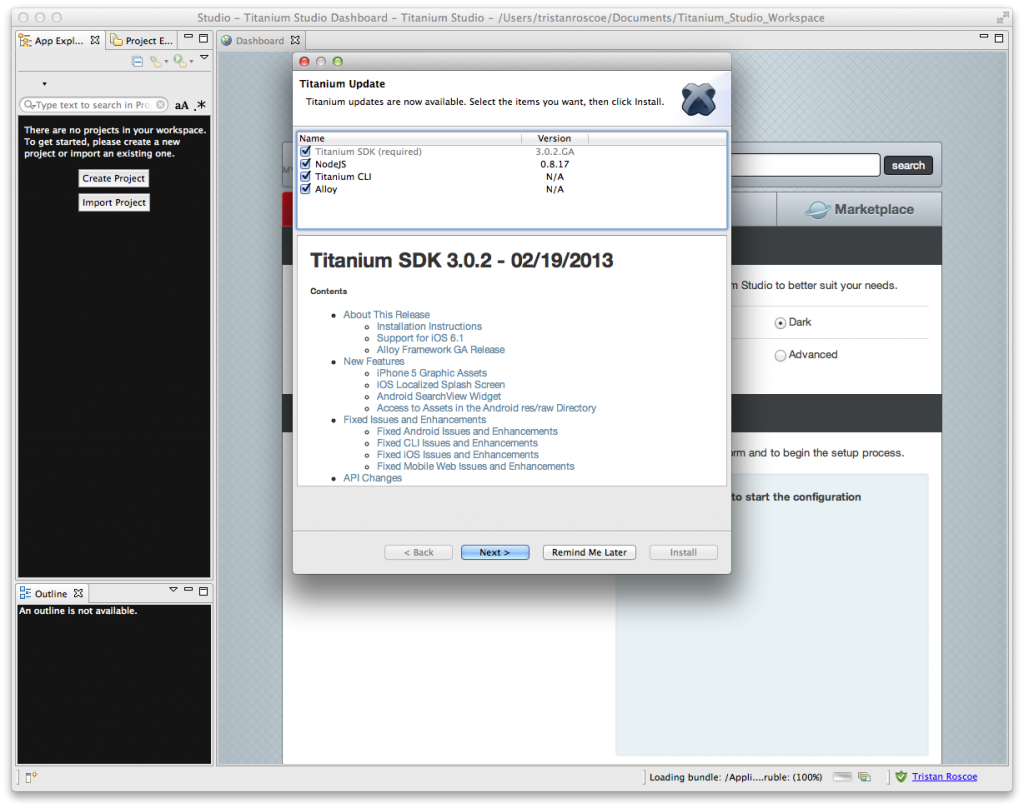Screen dimensions: 1024x808
Task: Toggle regular expression search .* icon
Action: coord(200,105)
